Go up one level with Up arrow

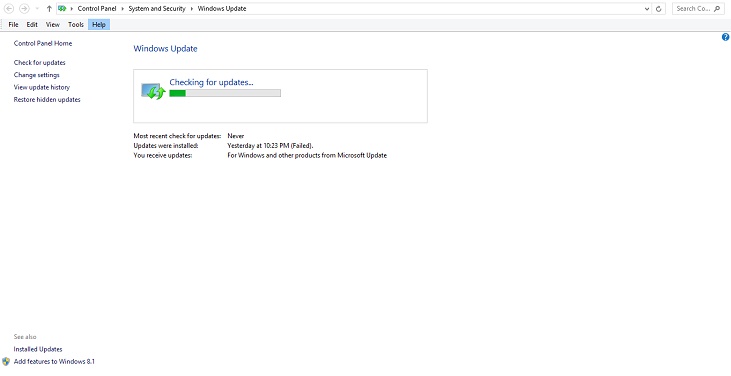(49, 8)
